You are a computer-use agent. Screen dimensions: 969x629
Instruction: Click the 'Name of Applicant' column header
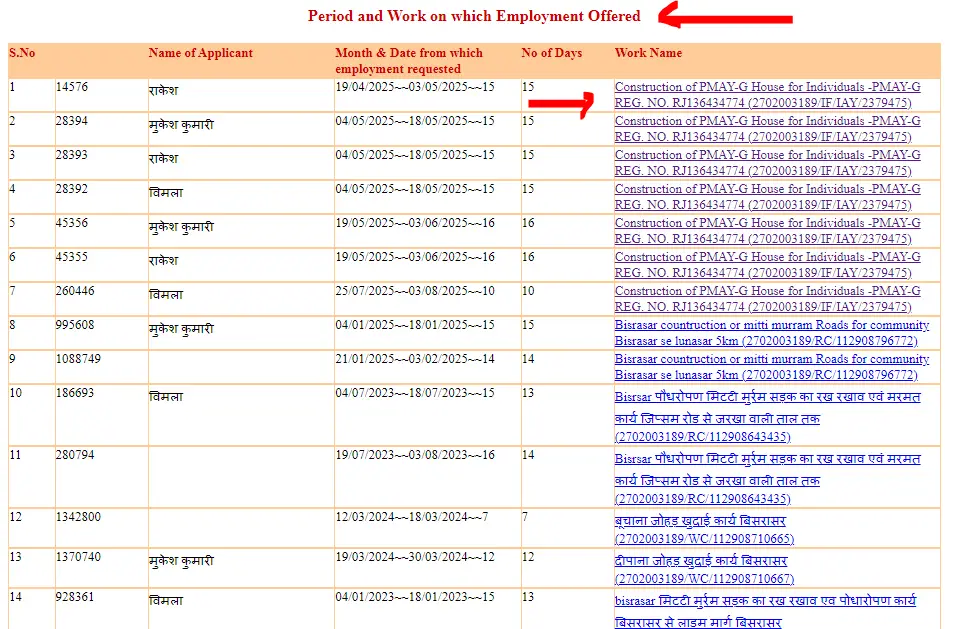(x=200, y=53)
